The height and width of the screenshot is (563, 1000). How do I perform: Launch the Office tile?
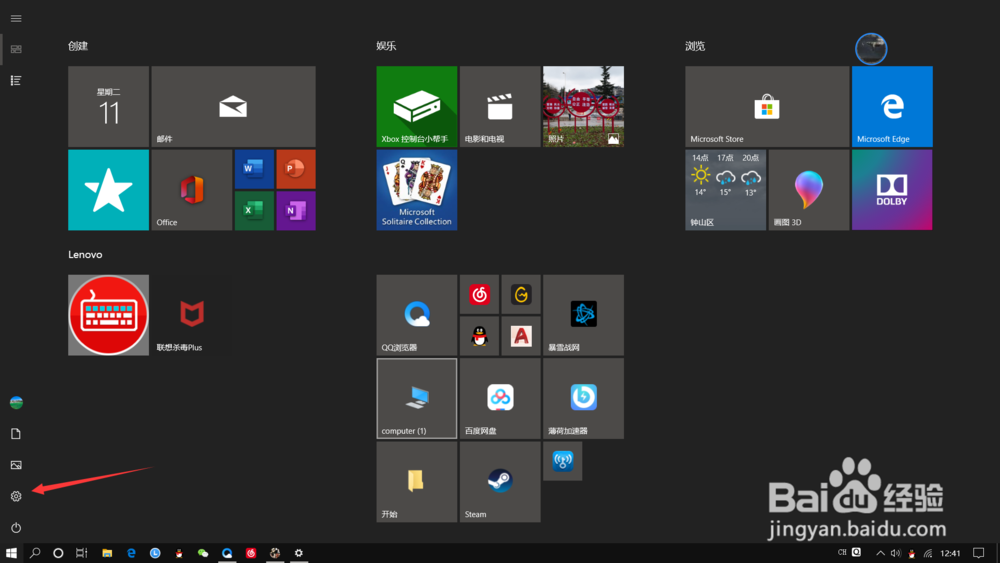tap(192, 190)
